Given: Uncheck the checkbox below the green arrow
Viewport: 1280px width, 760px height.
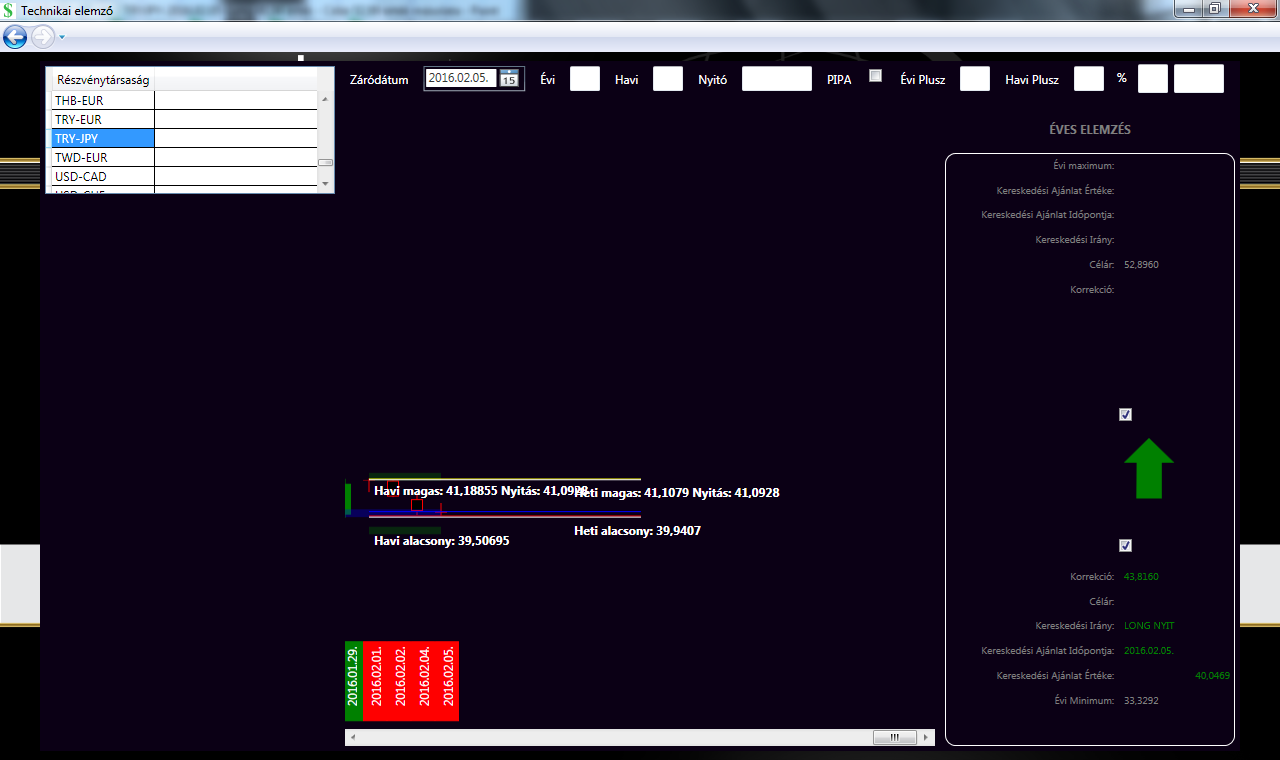Looking at the screenshot, I should (1125, 546).
